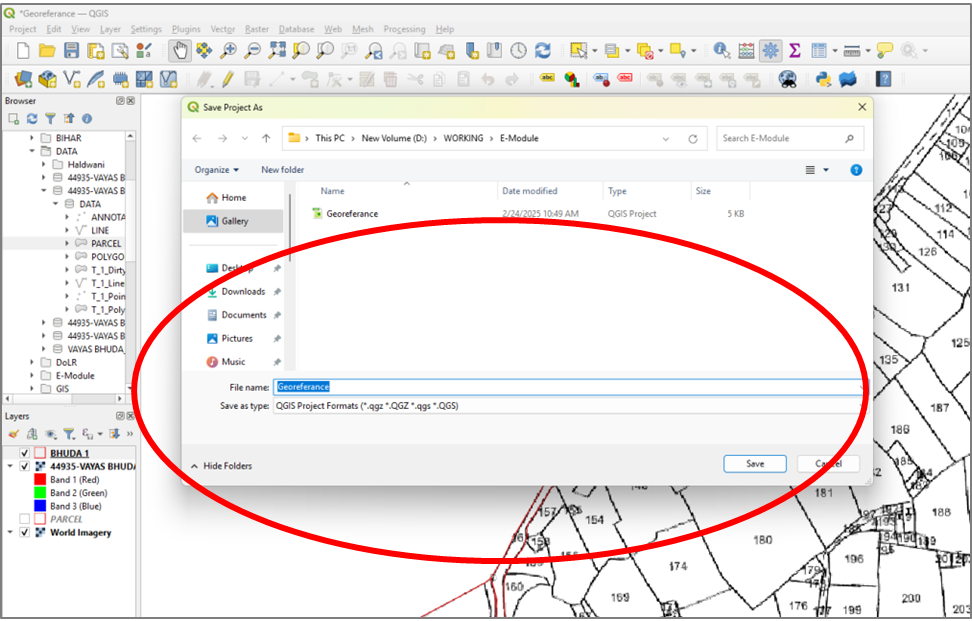Viewport: 972px width, 621px height.
Task: Click the Save Project toolbar icon
Action: [x=71, y=50]
